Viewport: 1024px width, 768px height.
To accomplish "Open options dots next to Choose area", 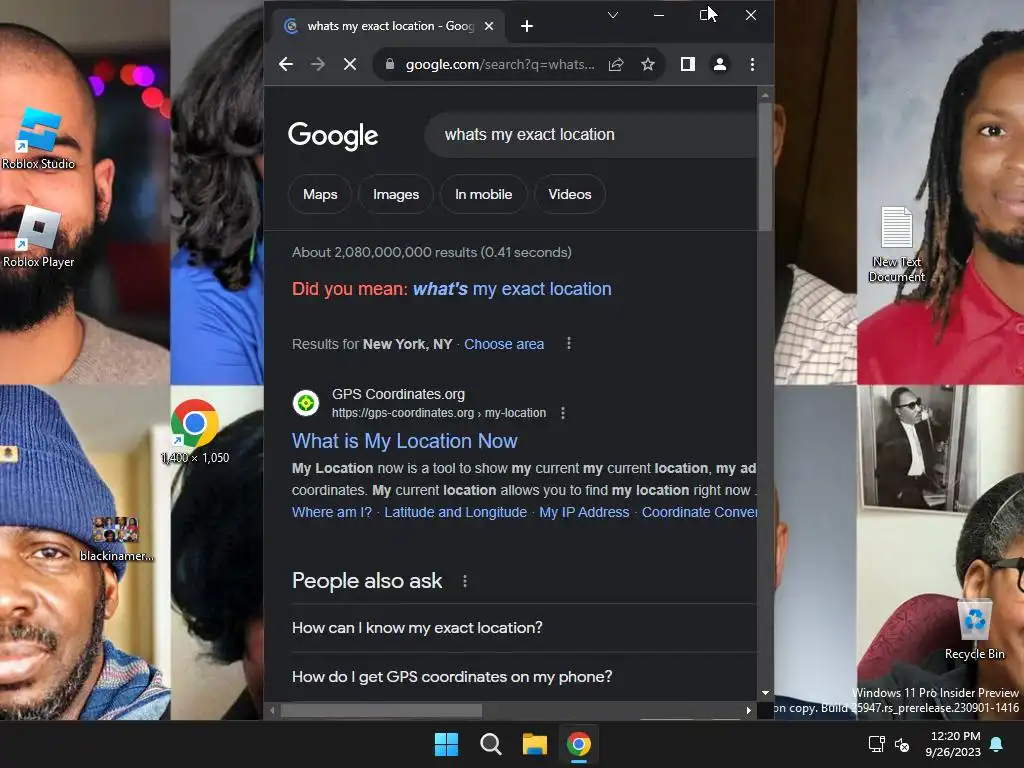I will tap(569, 344).
